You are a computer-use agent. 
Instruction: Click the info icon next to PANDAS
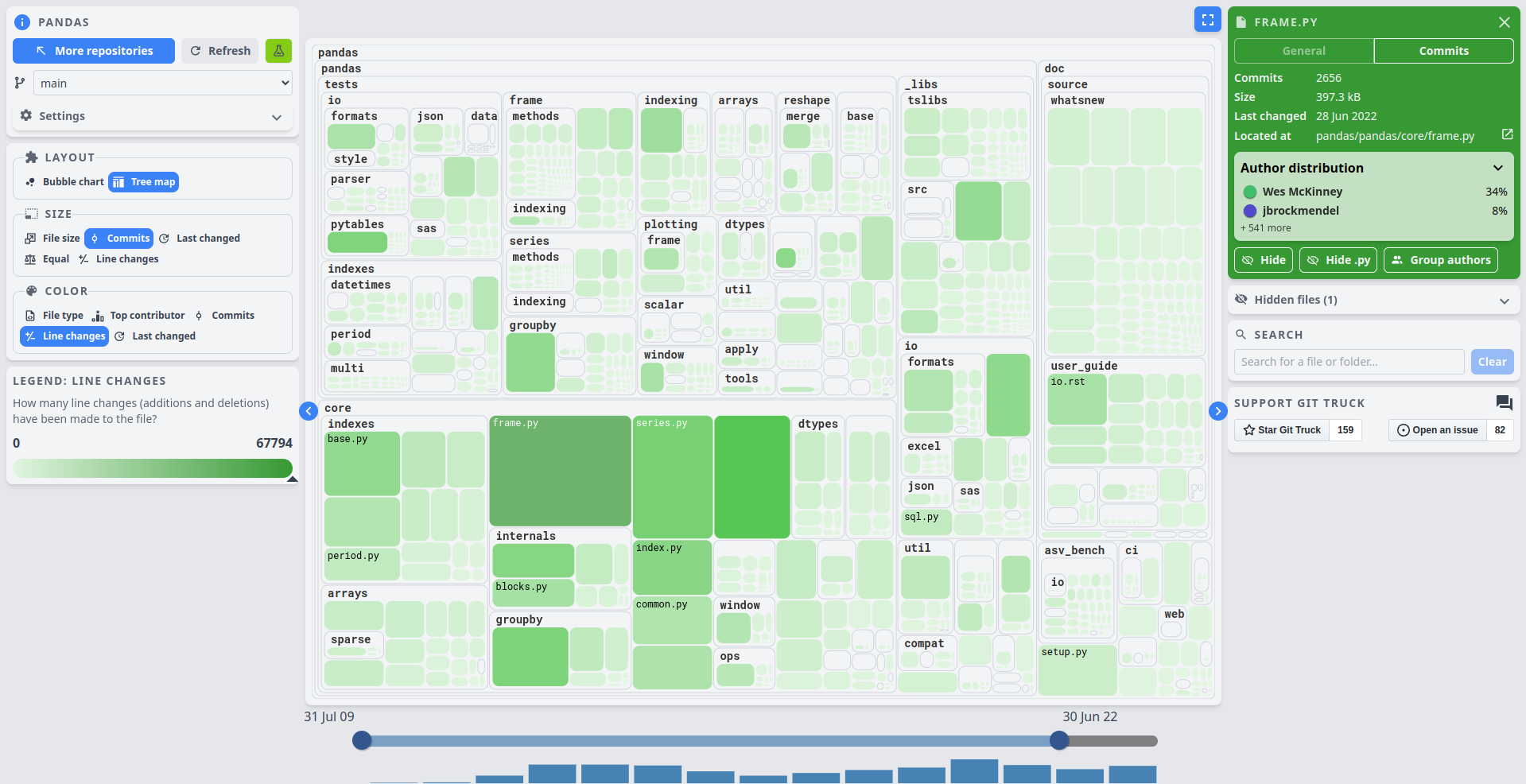[x=22, y=22]
